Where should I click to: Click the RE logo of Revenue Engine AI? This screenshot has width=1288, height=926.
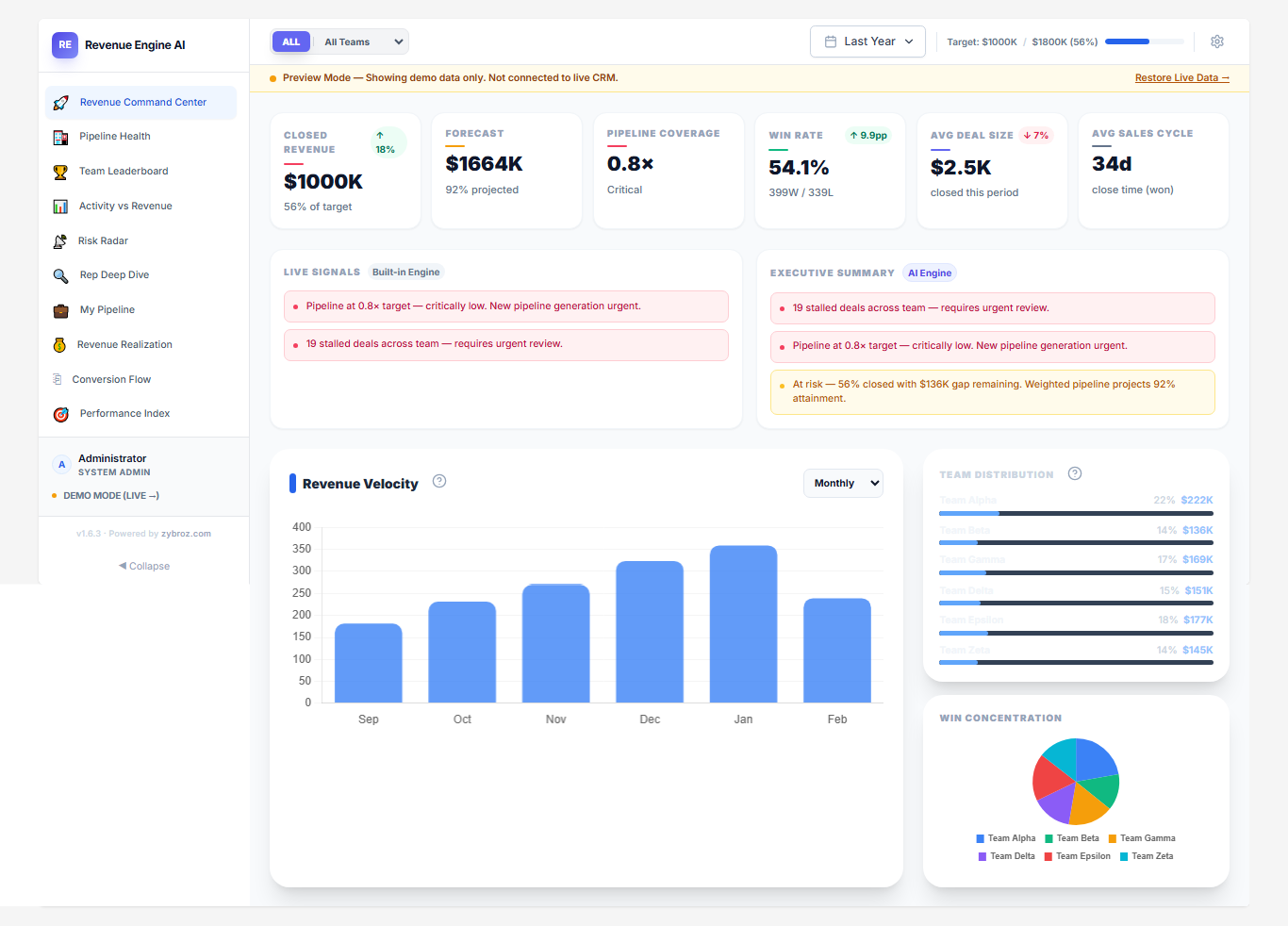[64, 44]
